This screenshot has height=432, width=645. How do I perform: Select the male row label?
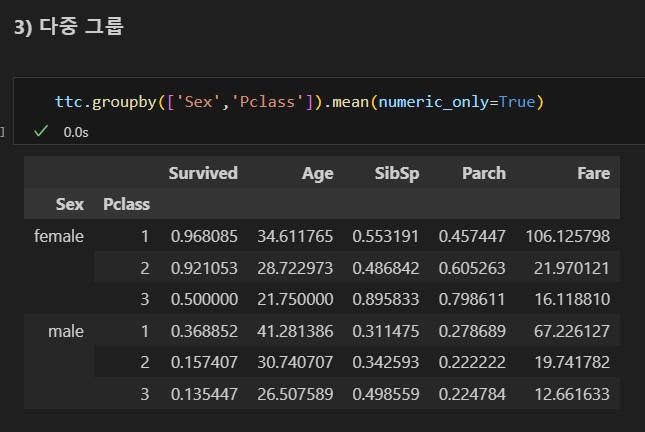(66, 331)
